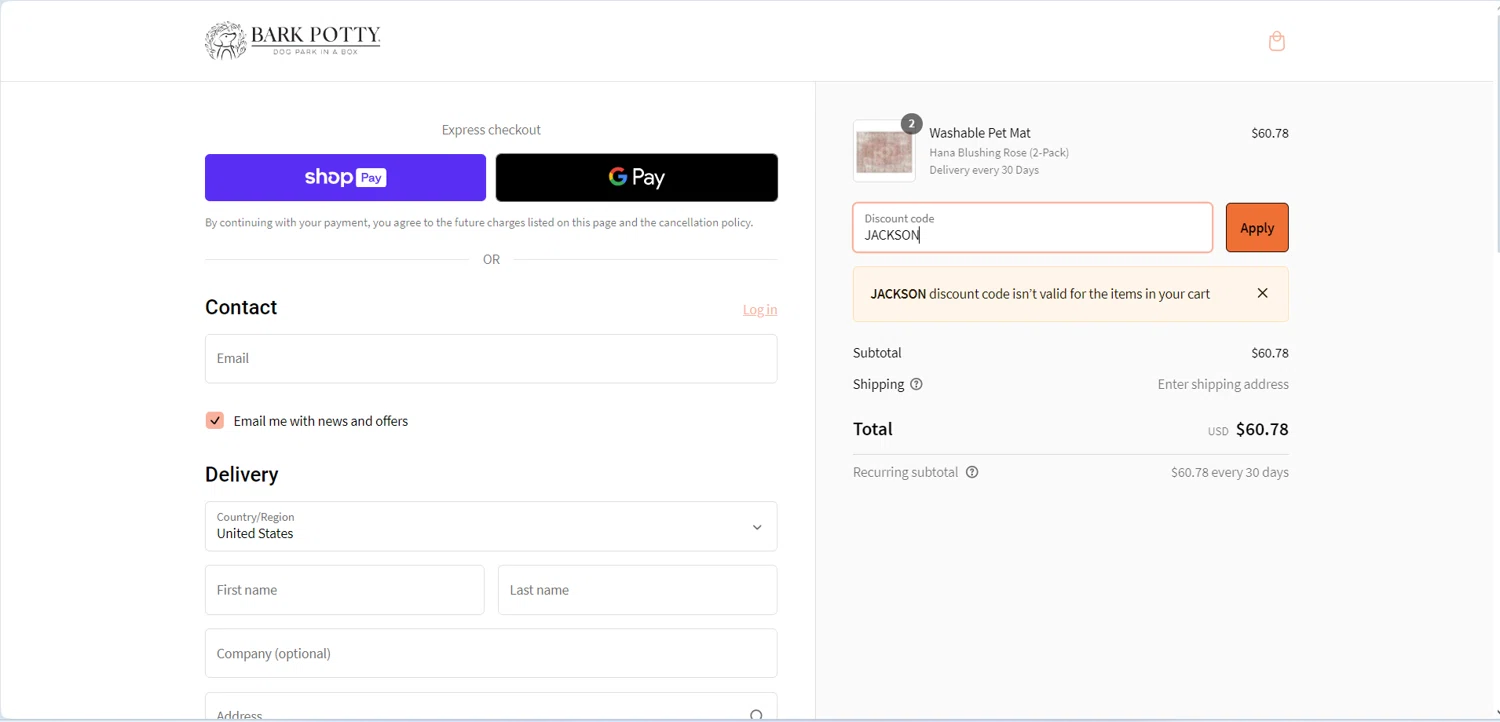Open the Country/Region dropdown
This screenshot has width=1500, height=722.
(491, 526)
